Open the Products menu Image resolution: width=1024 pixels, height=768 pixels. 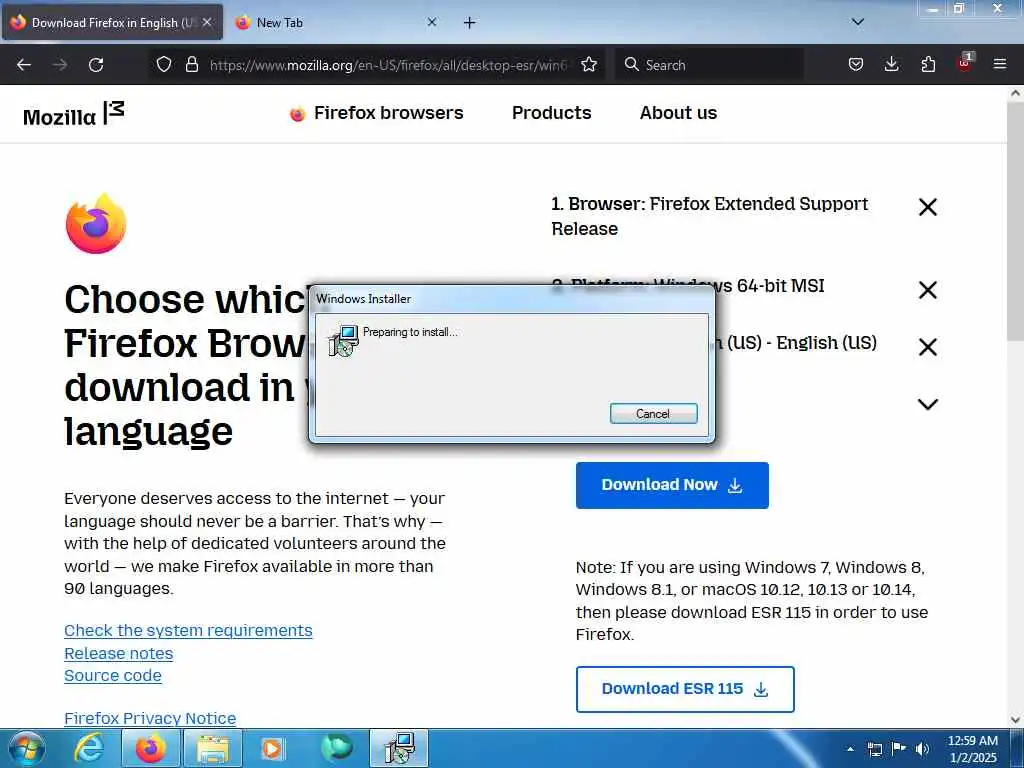tap(551, 113)
